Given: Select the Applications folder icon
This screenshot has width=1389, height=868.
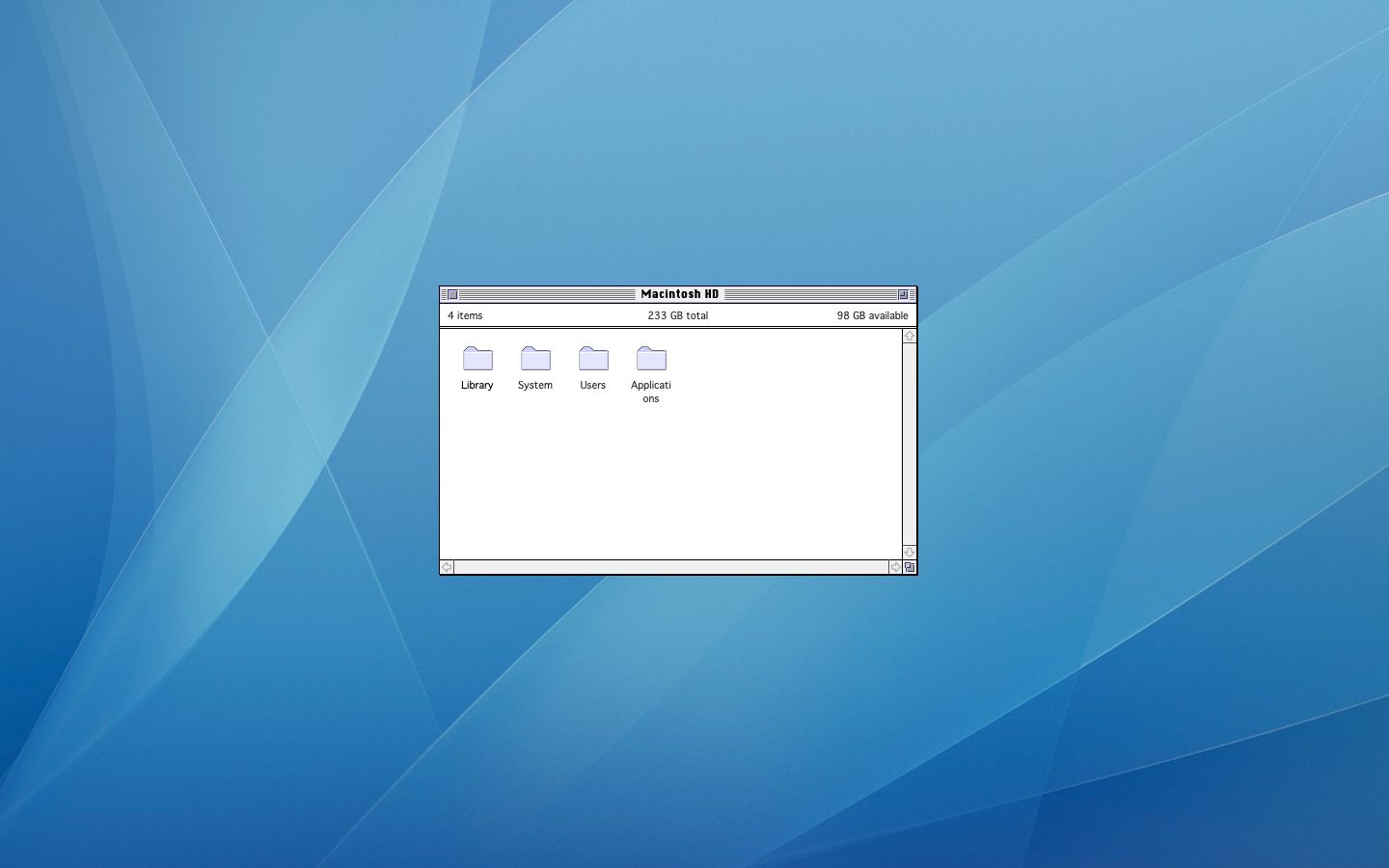Looking at the screenshot, I should coord(651,359).
